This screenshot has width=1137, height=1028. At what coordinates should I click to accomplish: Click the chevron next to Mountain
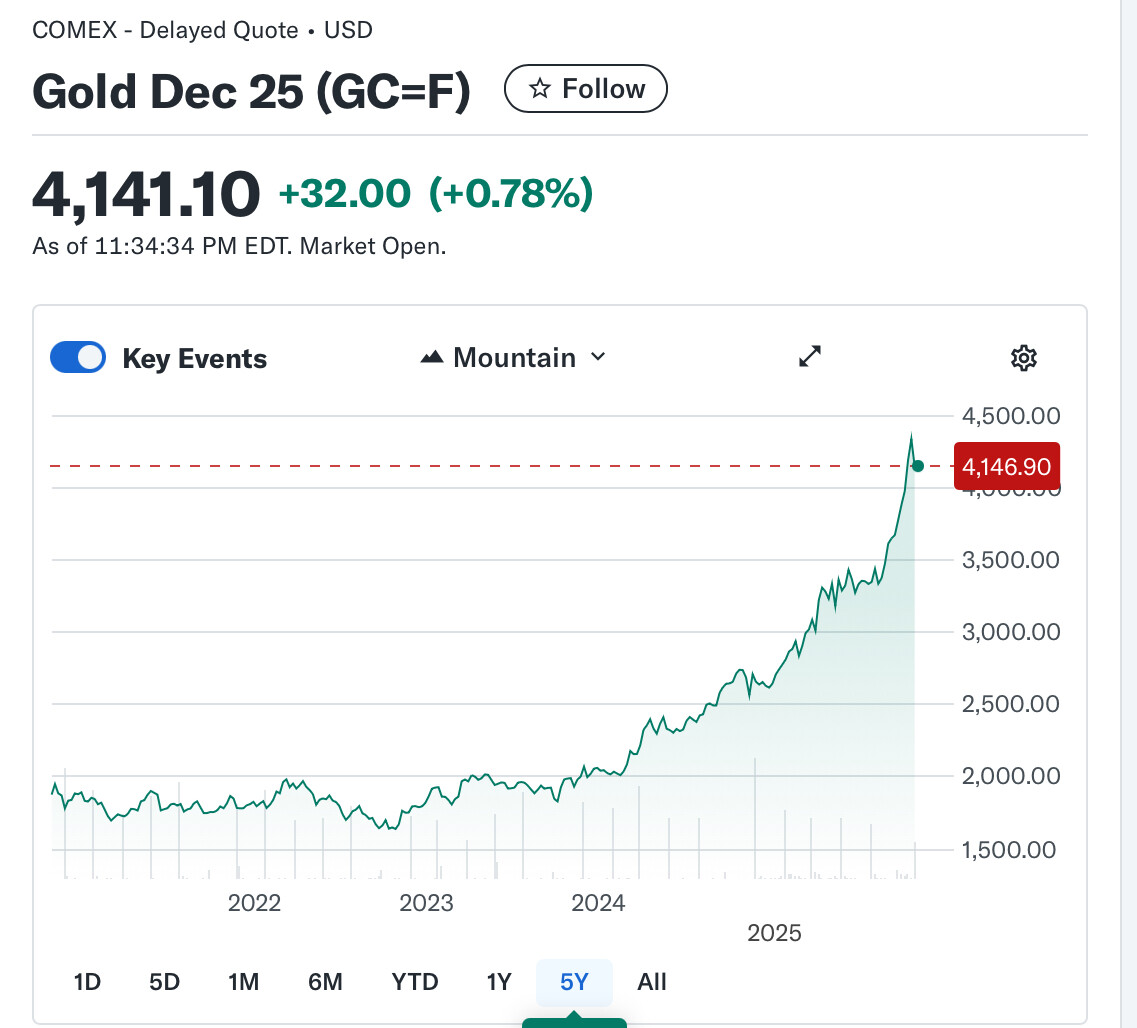[598, 357]
